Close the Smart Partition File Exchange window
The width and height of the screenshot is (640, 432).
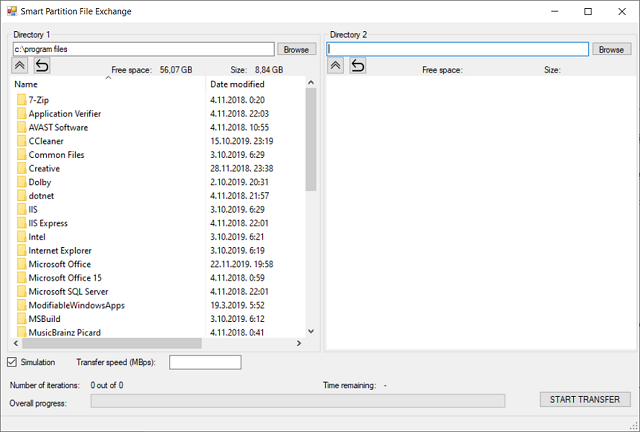click(622, 11)
